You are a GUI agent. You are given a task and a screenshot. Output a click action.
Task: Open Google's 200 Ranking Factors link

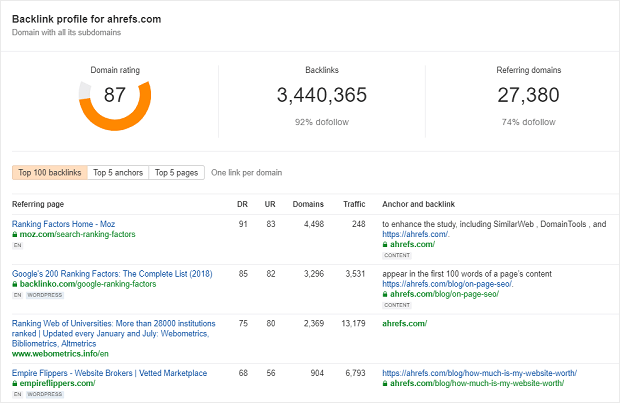point(112,274)
